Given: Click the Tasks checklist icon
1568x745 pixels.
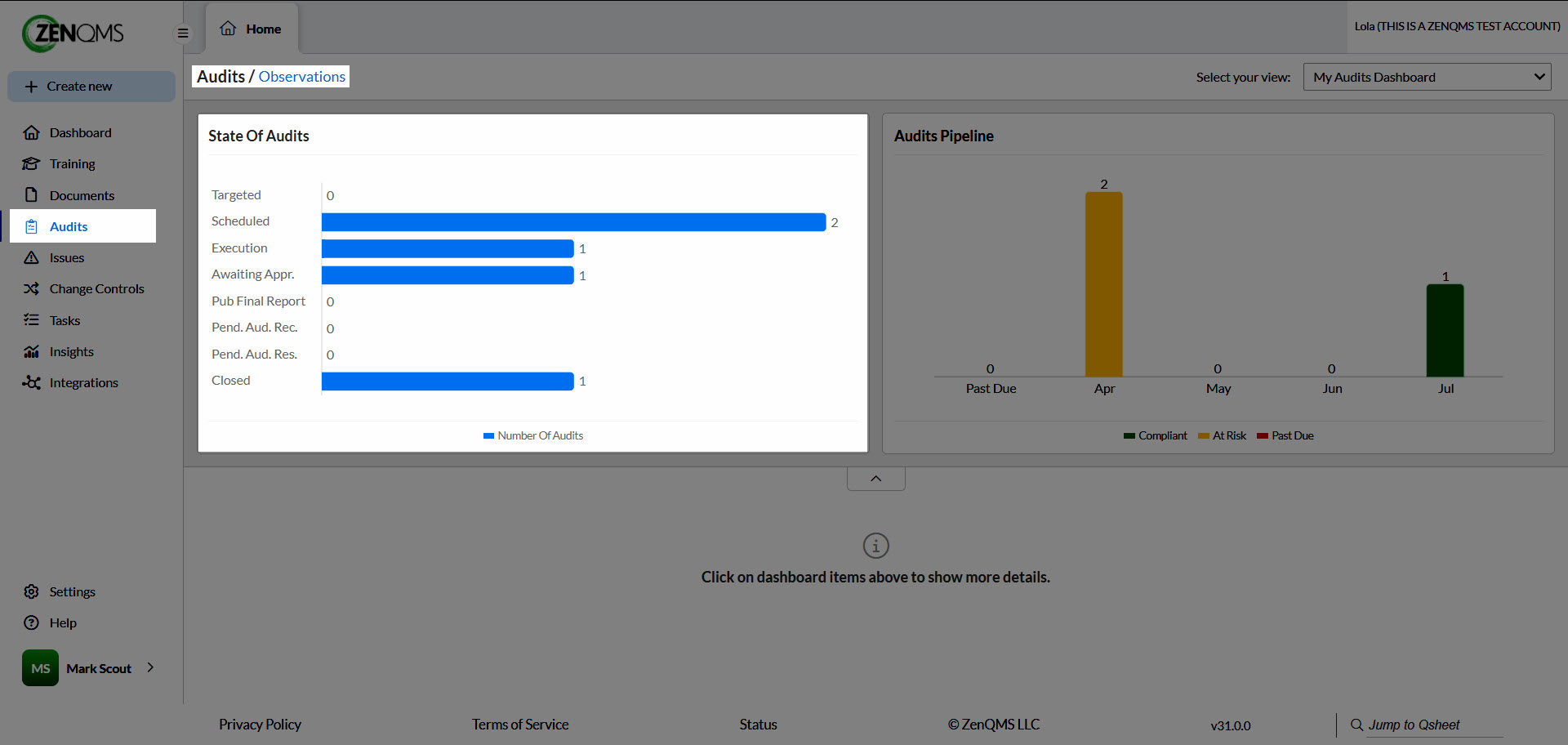Looking at the screenshot, I should (x=31, y=320).
